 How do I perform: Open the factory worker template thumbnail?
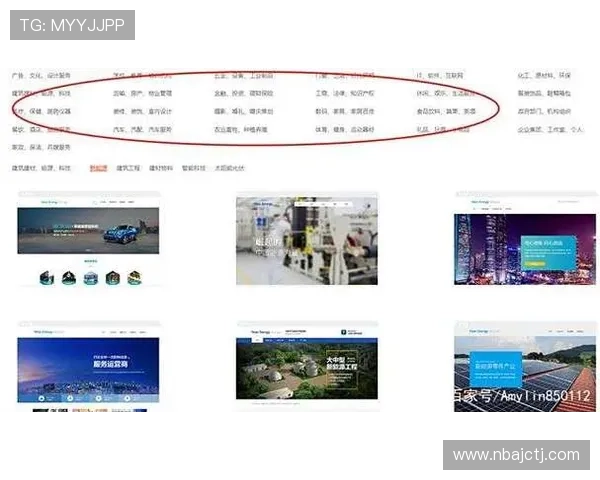click(307, 238)
